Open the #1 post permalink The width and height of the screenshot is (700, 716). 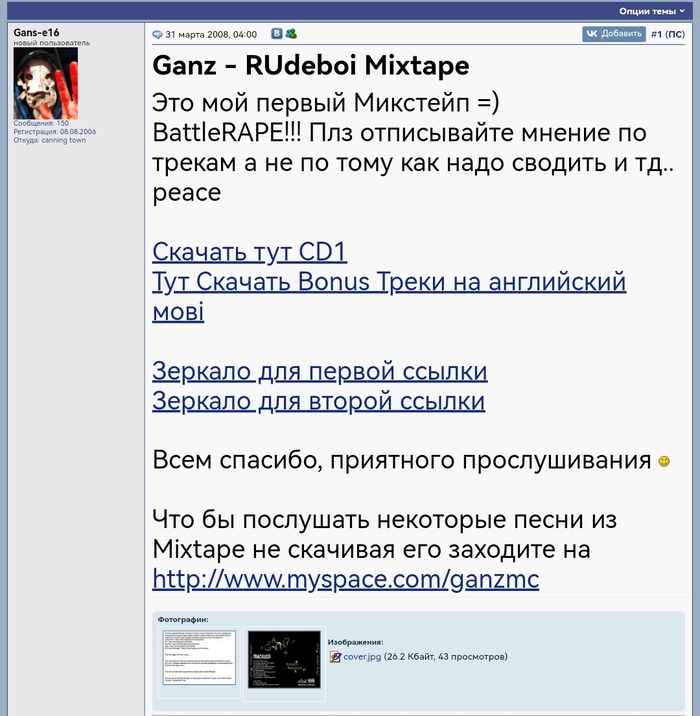click(x=656, y=34)
